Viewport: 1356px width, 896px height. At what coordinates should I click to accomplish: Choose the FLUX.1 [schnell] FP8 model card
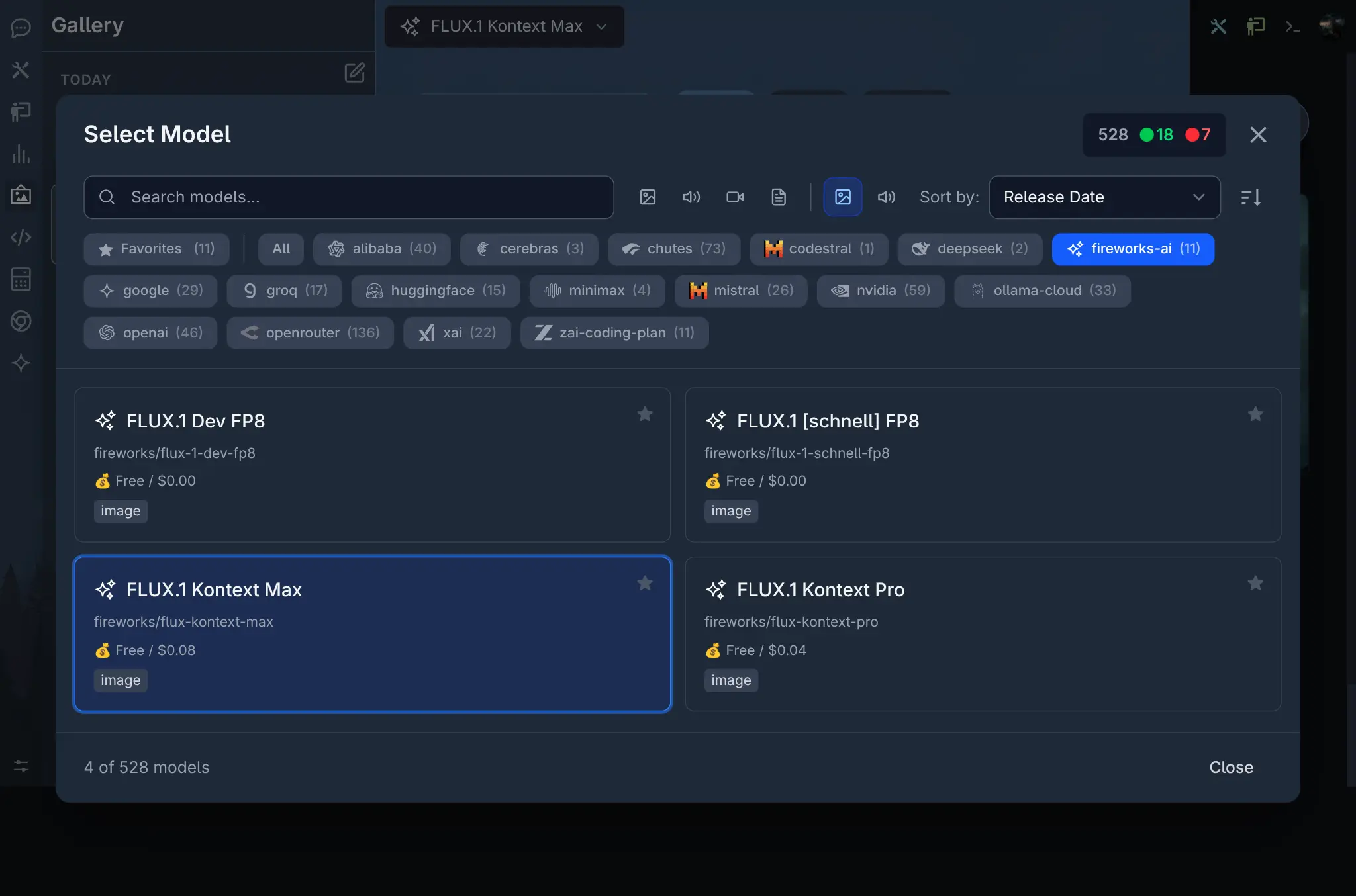tap(983, 465)
